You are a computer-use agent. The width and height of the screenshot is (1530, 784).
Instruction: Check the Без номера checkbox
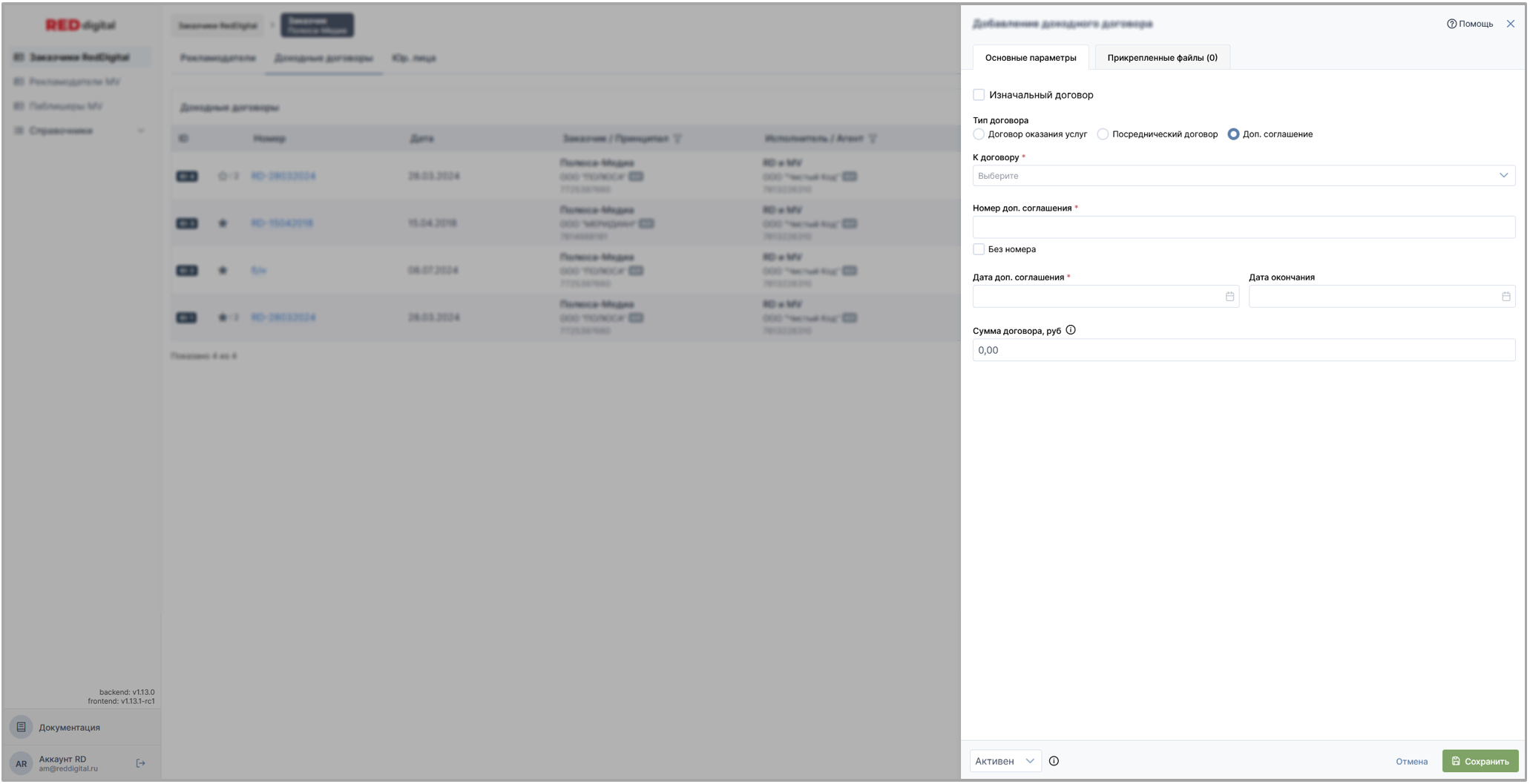(979, 249)
